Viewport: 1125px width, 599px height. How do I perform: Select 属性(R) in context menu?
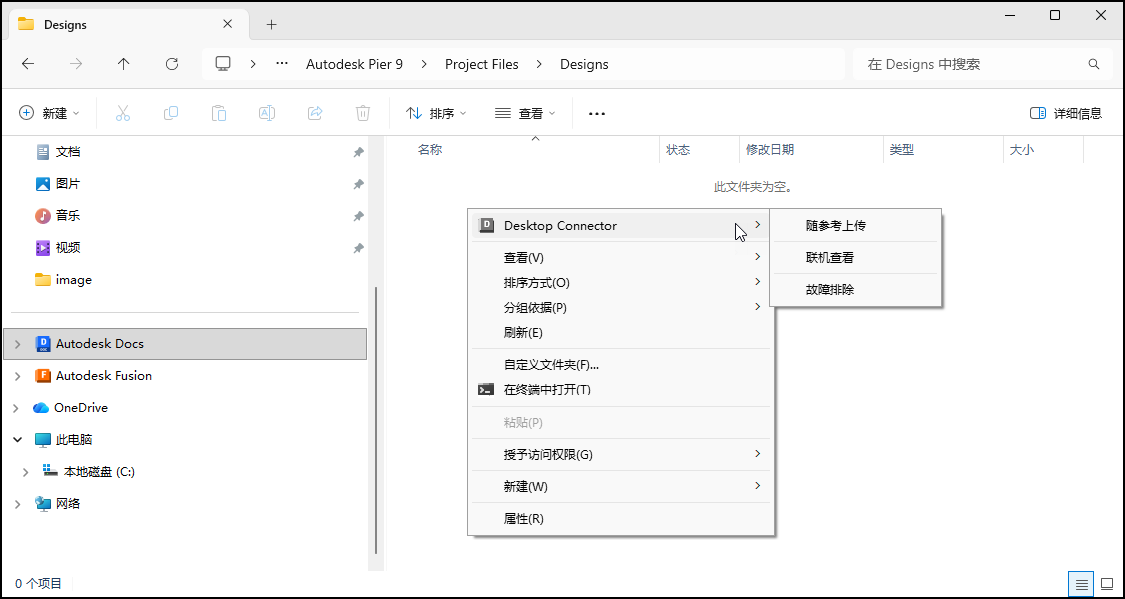[621, 519]
